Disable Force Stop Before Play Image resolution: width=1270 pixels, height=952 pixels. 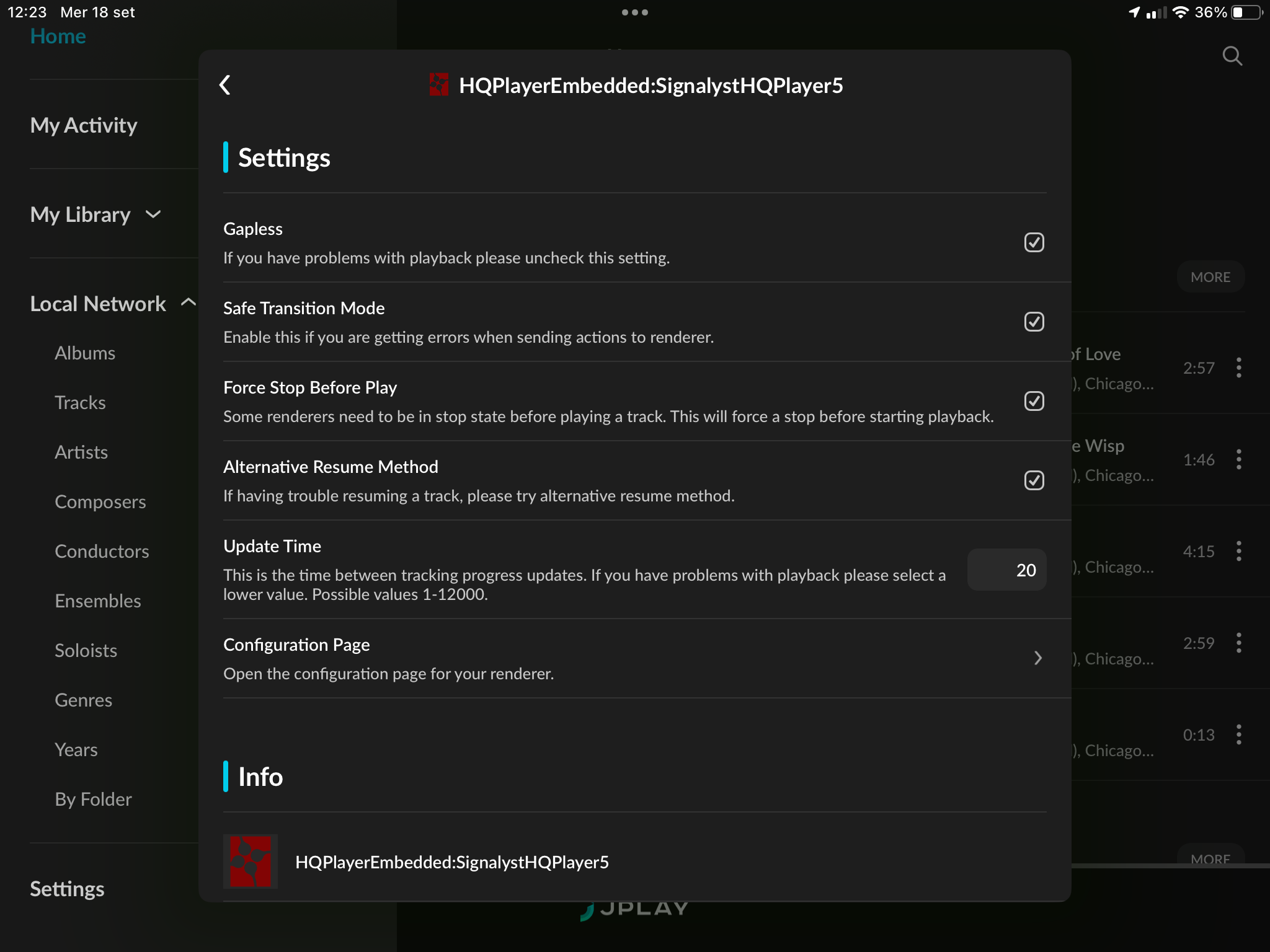pyautogui.click(x=1034, y=401)
